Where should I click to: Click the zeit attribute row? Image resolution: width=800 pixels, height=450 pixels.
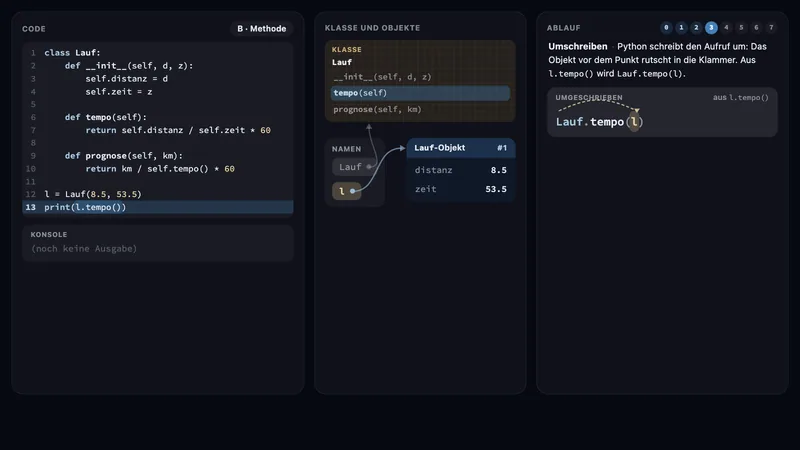461,189
